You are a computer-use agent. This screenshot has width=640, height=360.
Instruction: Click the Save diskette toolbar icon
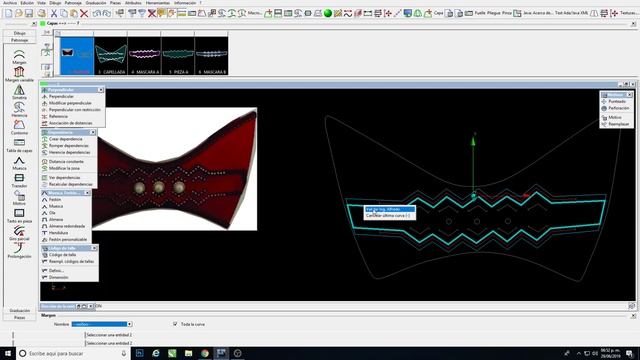(29, 13)
